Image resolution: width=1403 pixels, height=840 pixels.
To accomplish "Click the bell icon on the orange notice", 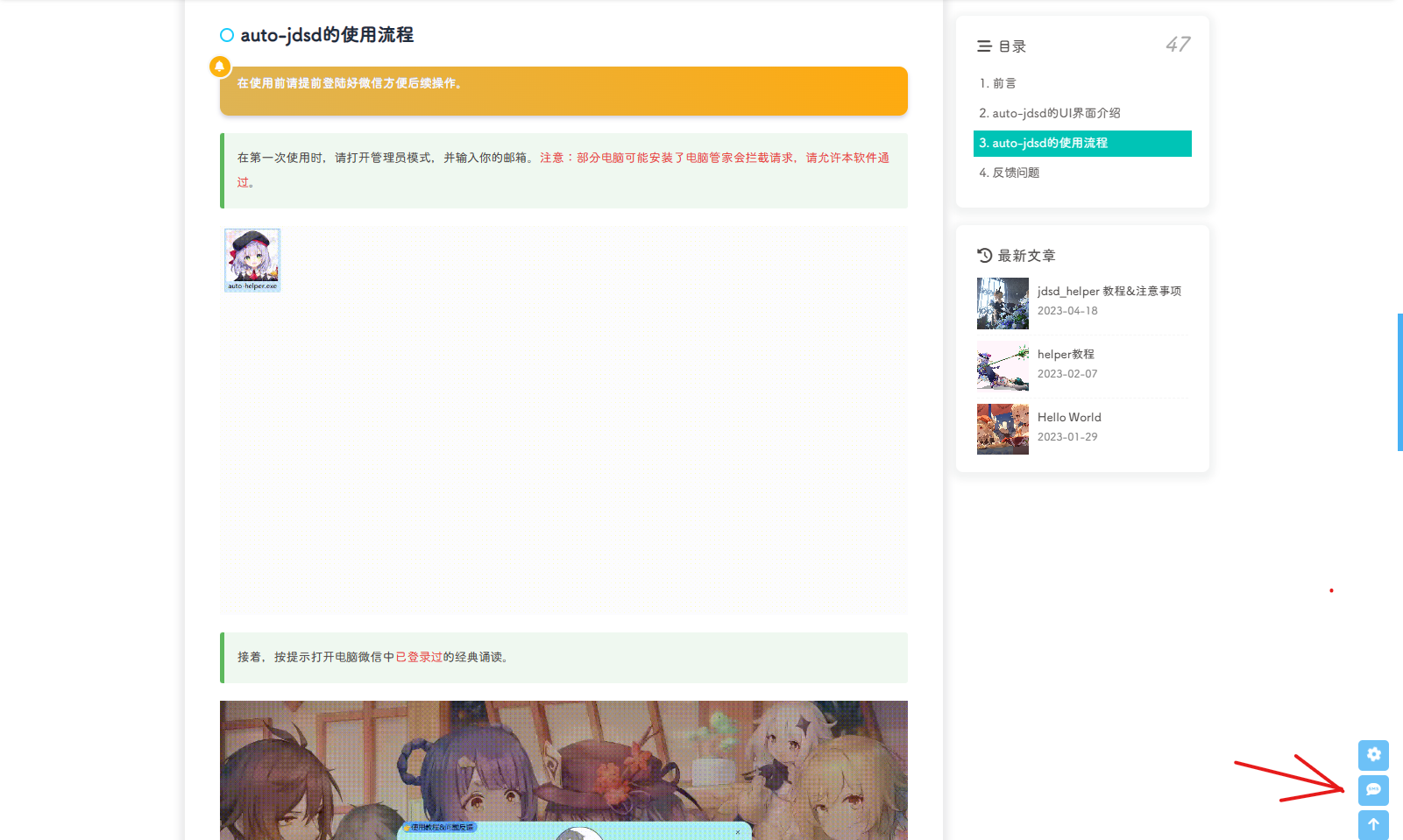I will pyautogui.click(x=220, y=67).
